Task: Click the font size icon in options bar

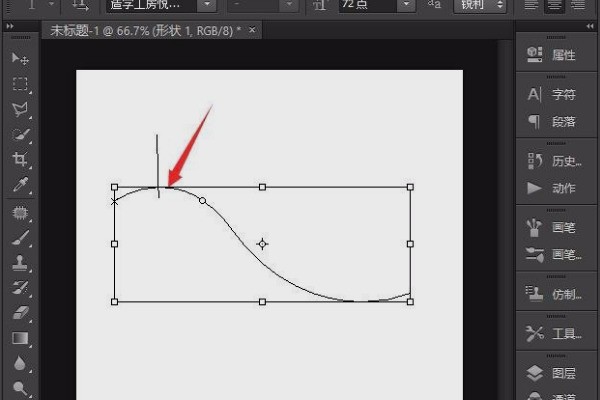Action: (x=321, y=5)
